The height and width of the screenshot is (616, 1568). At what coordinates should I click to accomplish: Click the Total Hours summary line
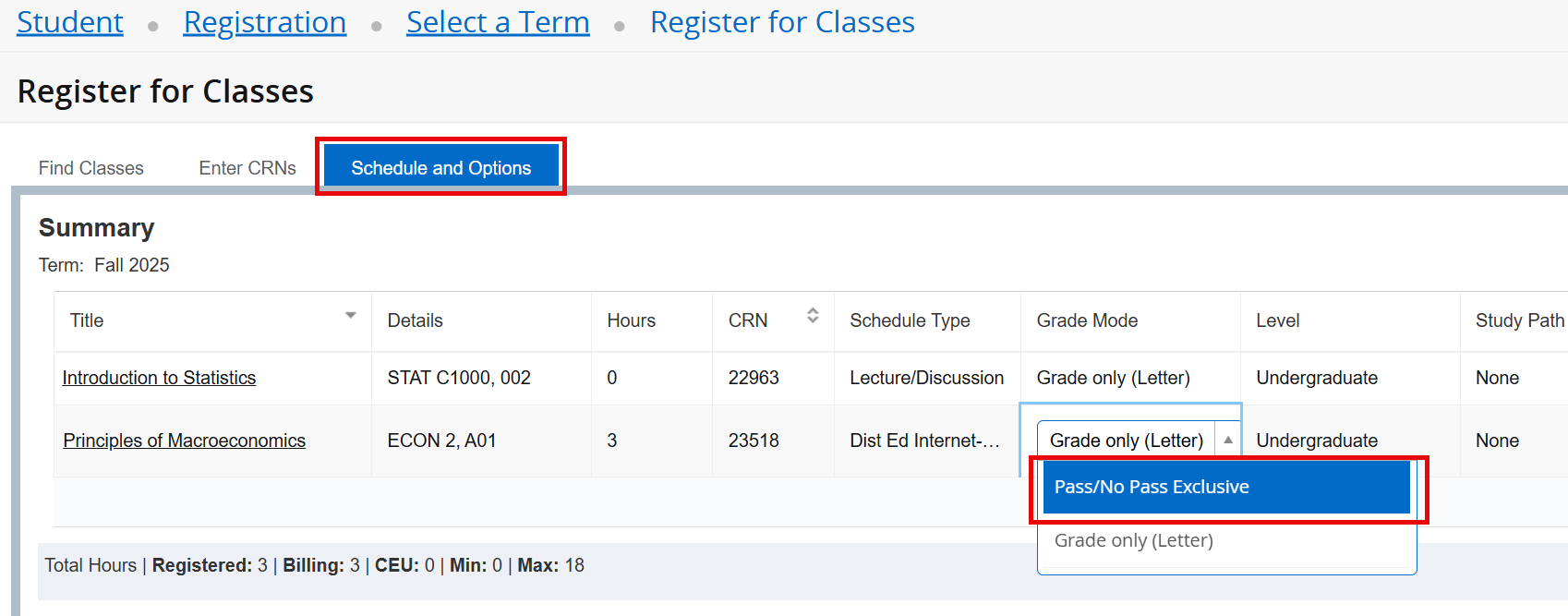click(315, 565)
